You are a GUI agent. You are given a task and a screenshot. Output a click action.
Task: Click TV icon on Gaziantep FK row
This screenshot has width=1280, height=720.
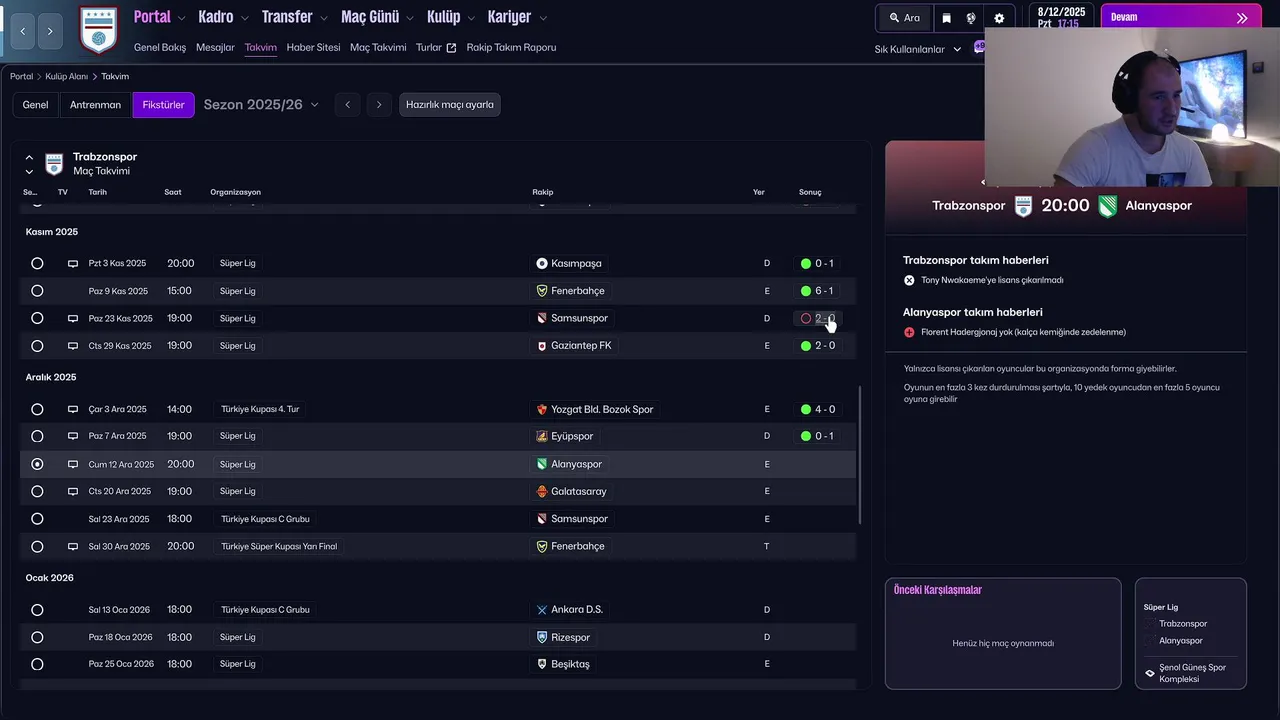pos(72,346)
